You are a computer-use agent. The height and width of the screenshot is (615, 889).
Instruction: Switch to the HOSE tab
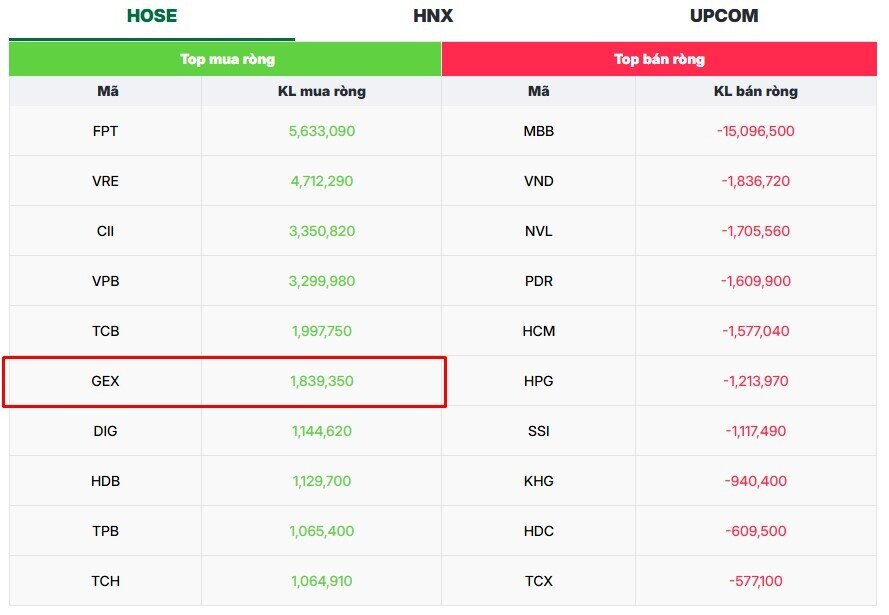click(x=152, y=16)
